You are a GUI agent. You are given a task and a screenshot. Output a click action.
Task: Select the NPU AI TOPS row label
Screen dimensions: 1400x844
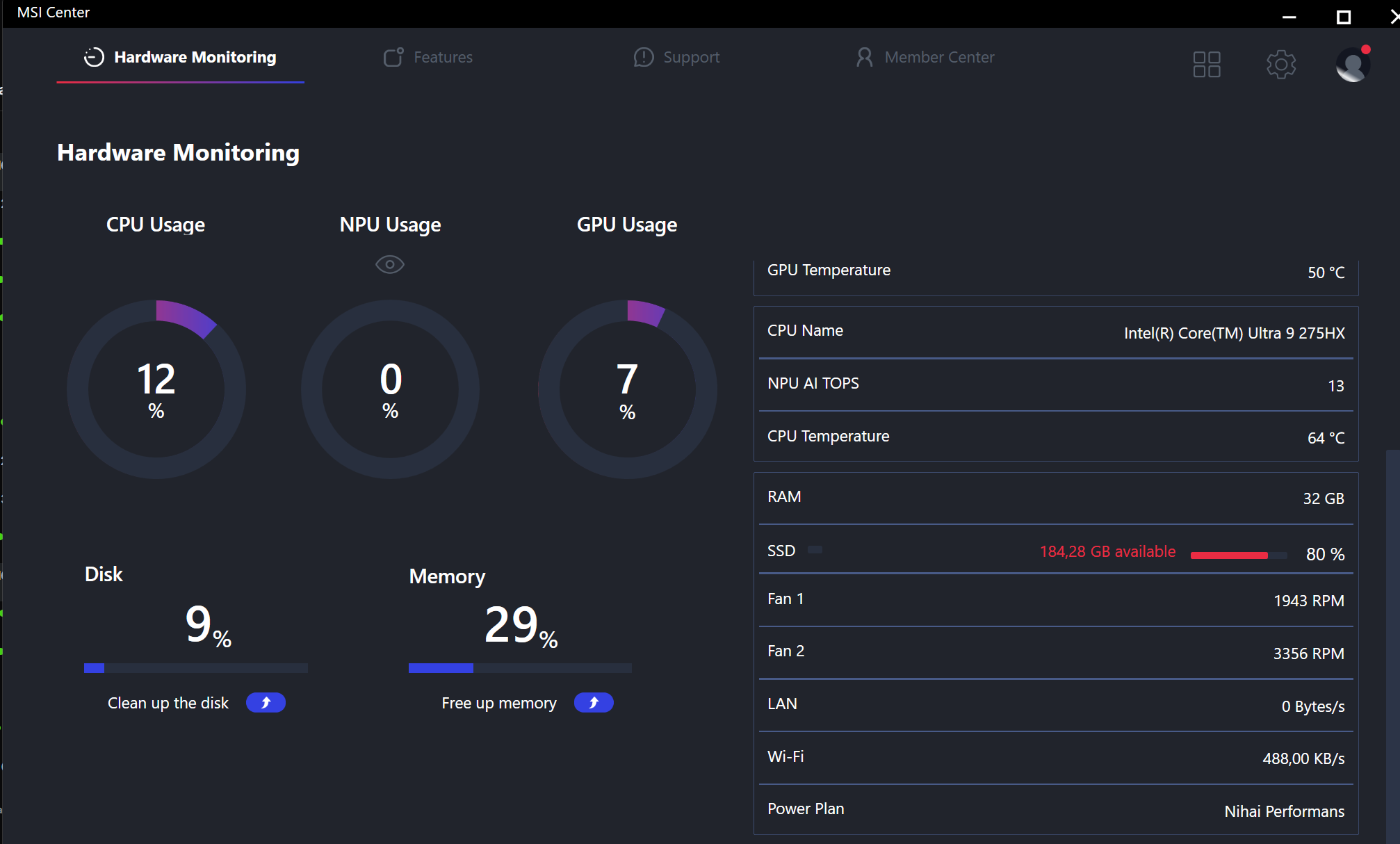click(x=813, y=383)
